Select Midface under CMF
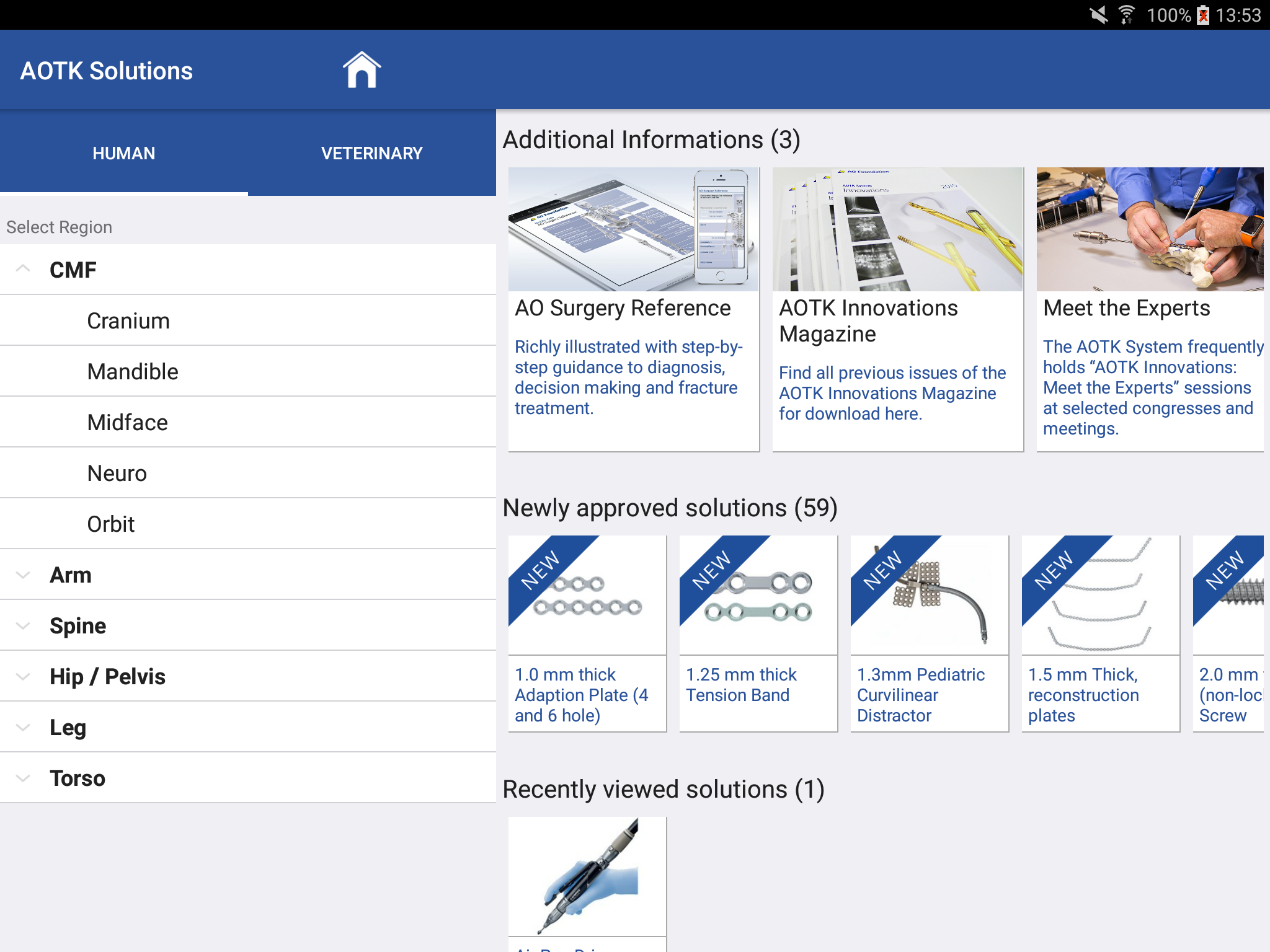Viewport: 1270px width, 952px height. point(248,422)
